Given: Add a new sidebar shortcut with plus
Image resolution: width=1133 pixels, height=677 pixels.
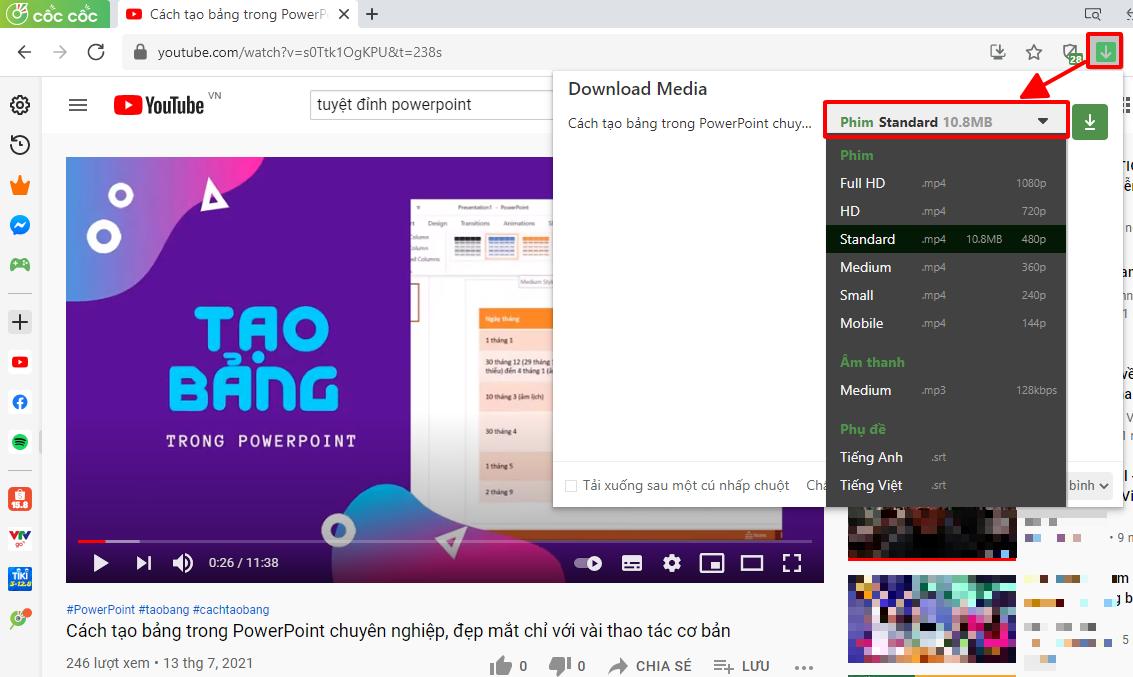Looking at the screenshot, I should [20, 322].
